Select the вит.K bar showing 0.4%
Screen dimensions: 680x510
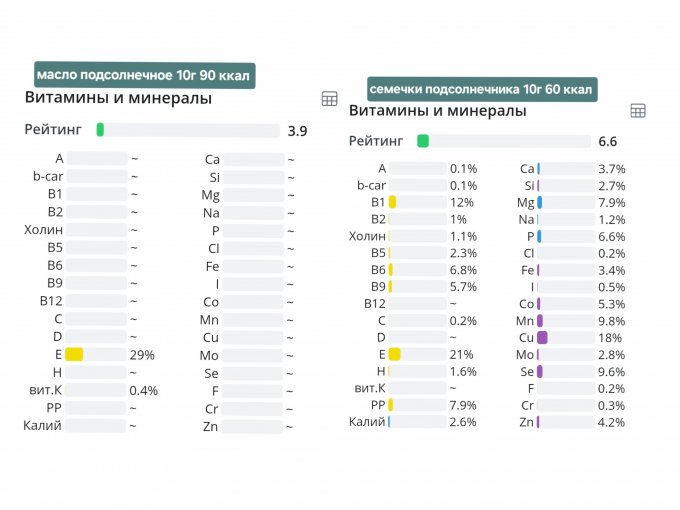point(96,390)
